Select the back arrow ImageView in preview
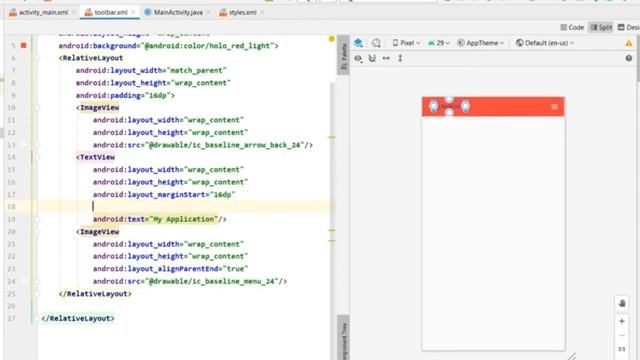Image resolution: width=640 pixels, height=360 pixels. tap(433, 106)
